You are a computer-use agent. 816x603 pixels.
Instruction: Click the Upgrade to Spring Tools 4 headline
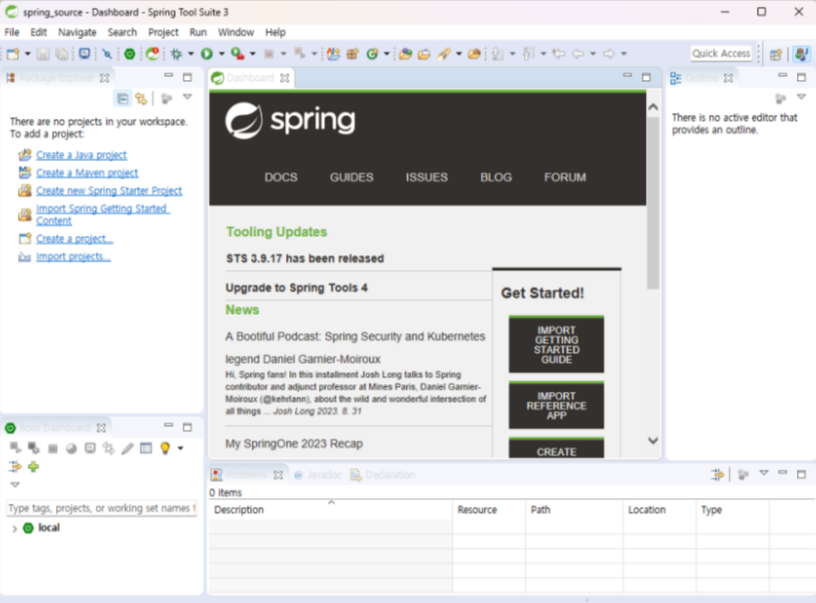(x=297, y=288)
